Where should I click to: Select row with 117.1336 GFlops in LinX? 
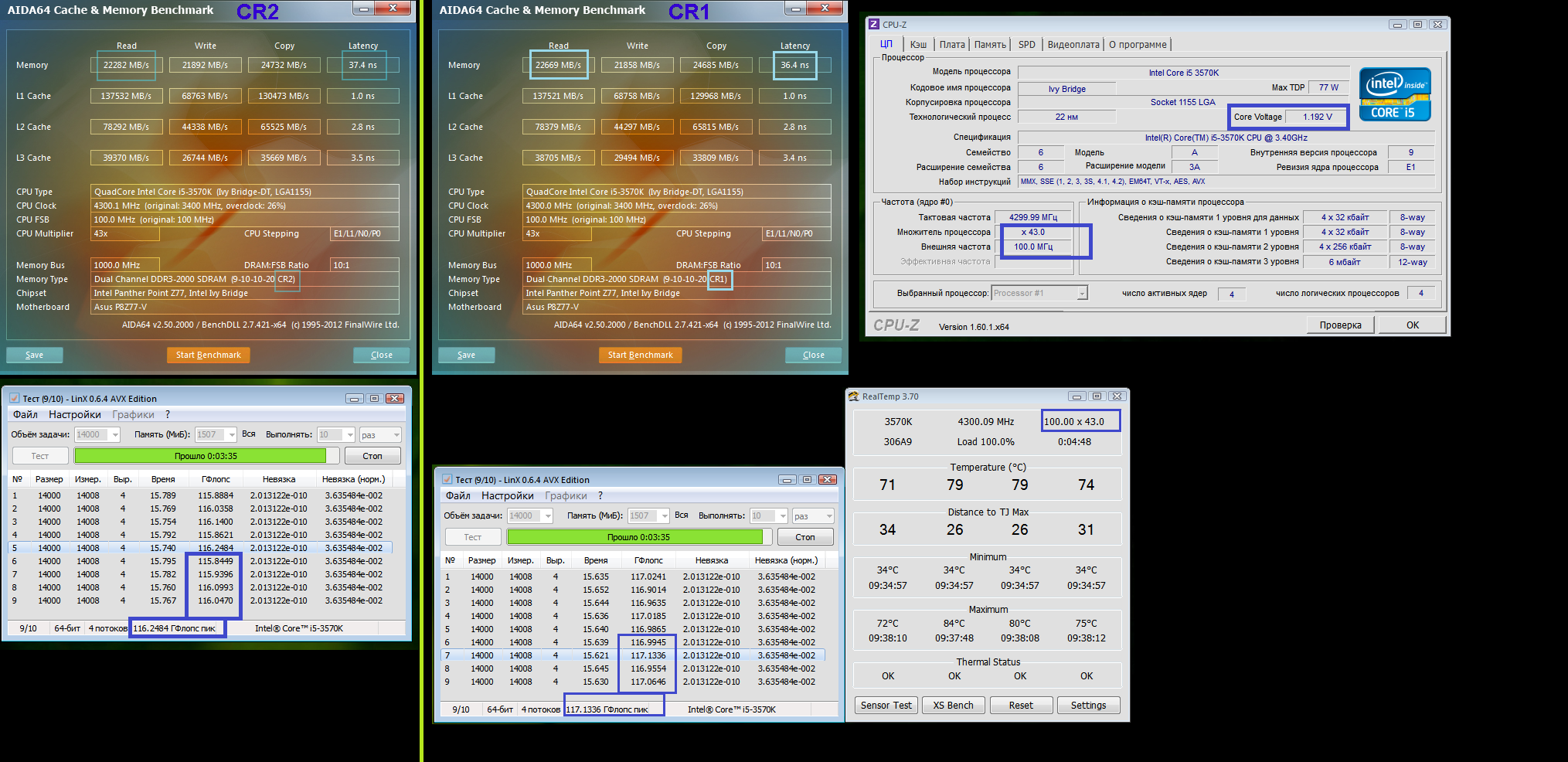pos(634,655)
